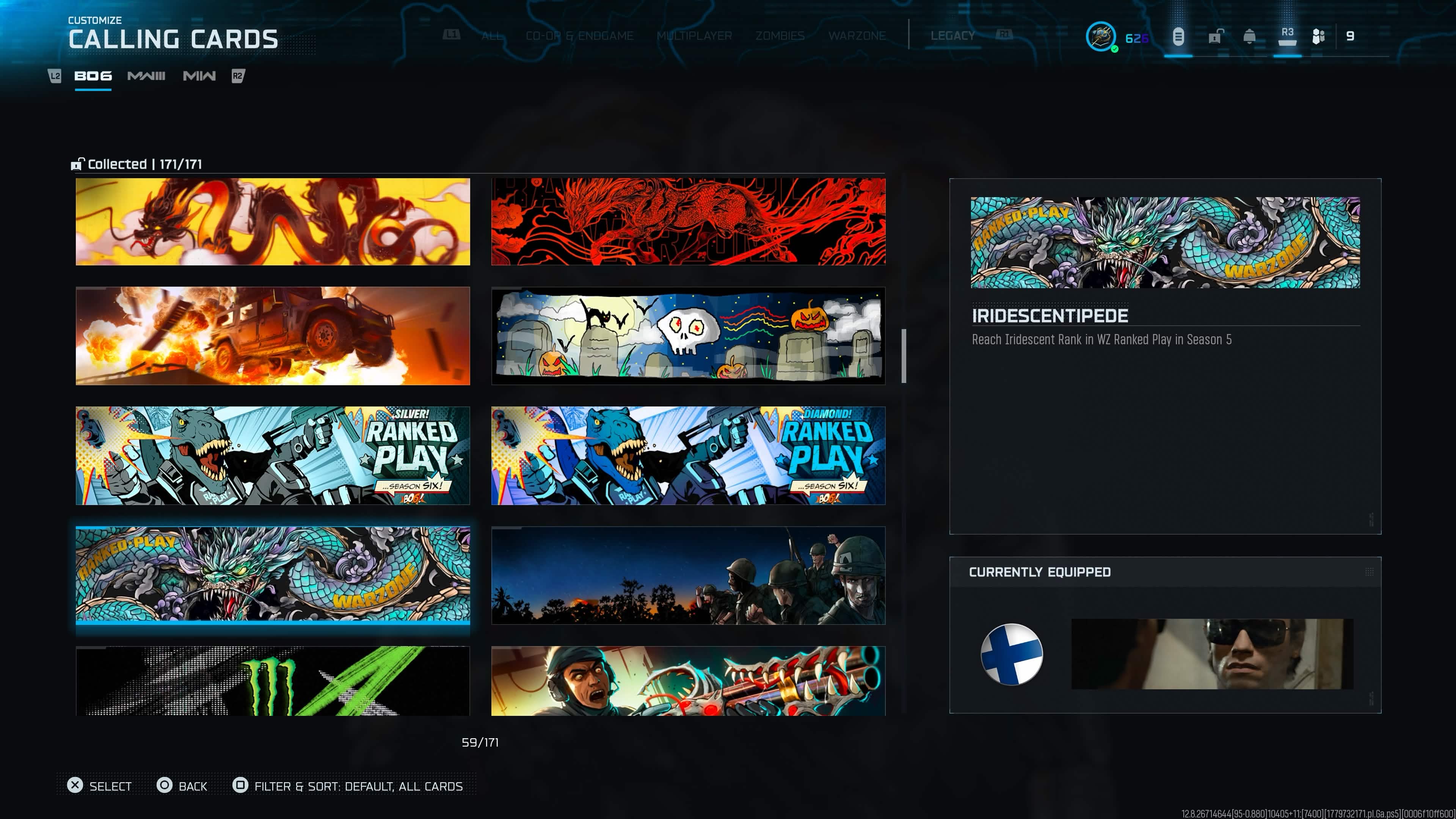The width and height of the screenshot is (1456, 819).
Task: Open the notifications bell
Action: [x=1249, y=37]
